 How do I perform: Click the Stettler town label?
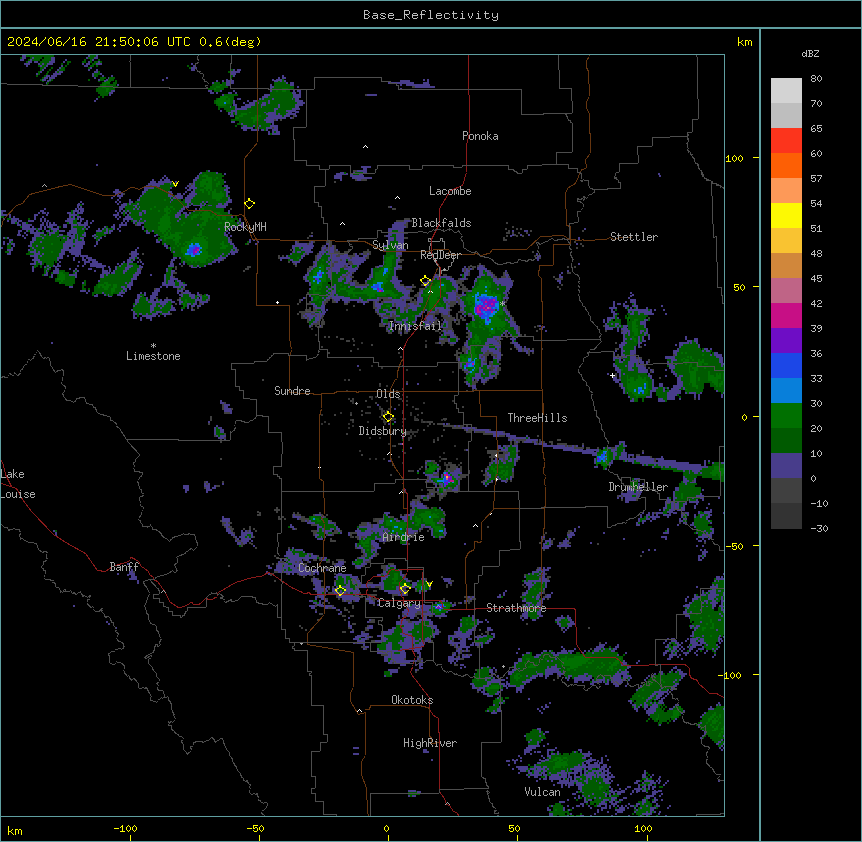[x=634, y=237]
